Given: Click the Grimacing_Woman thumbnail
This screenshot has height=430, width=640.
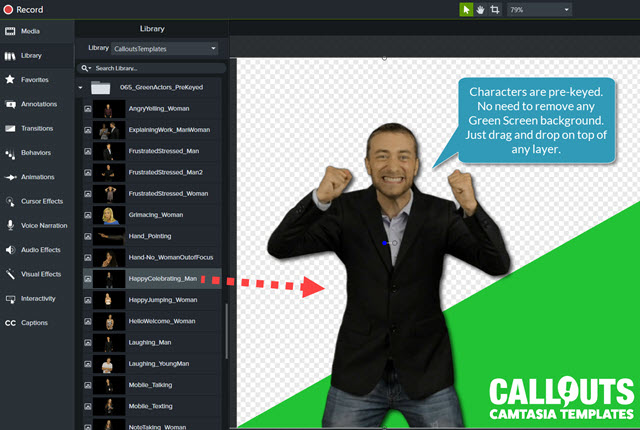Looking at the screenshot, I should (107, 215).
